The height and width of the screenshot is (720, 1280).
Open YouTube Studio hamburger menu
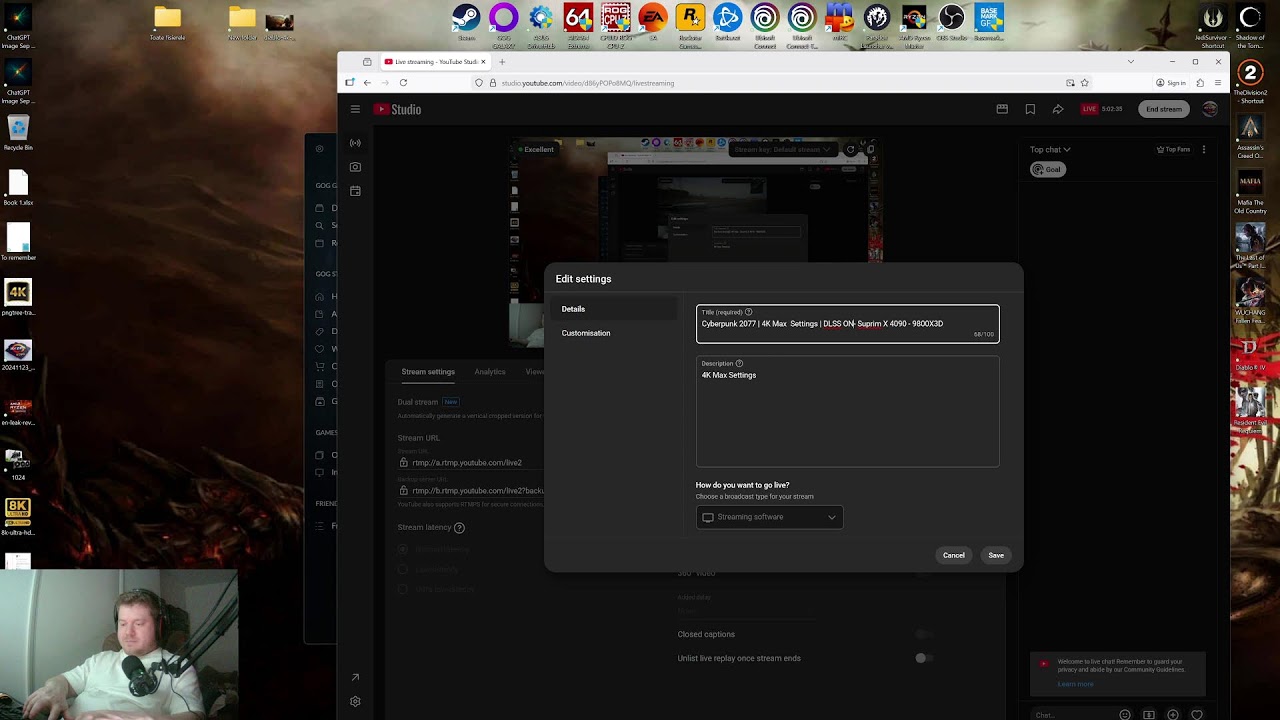[355, 109]
